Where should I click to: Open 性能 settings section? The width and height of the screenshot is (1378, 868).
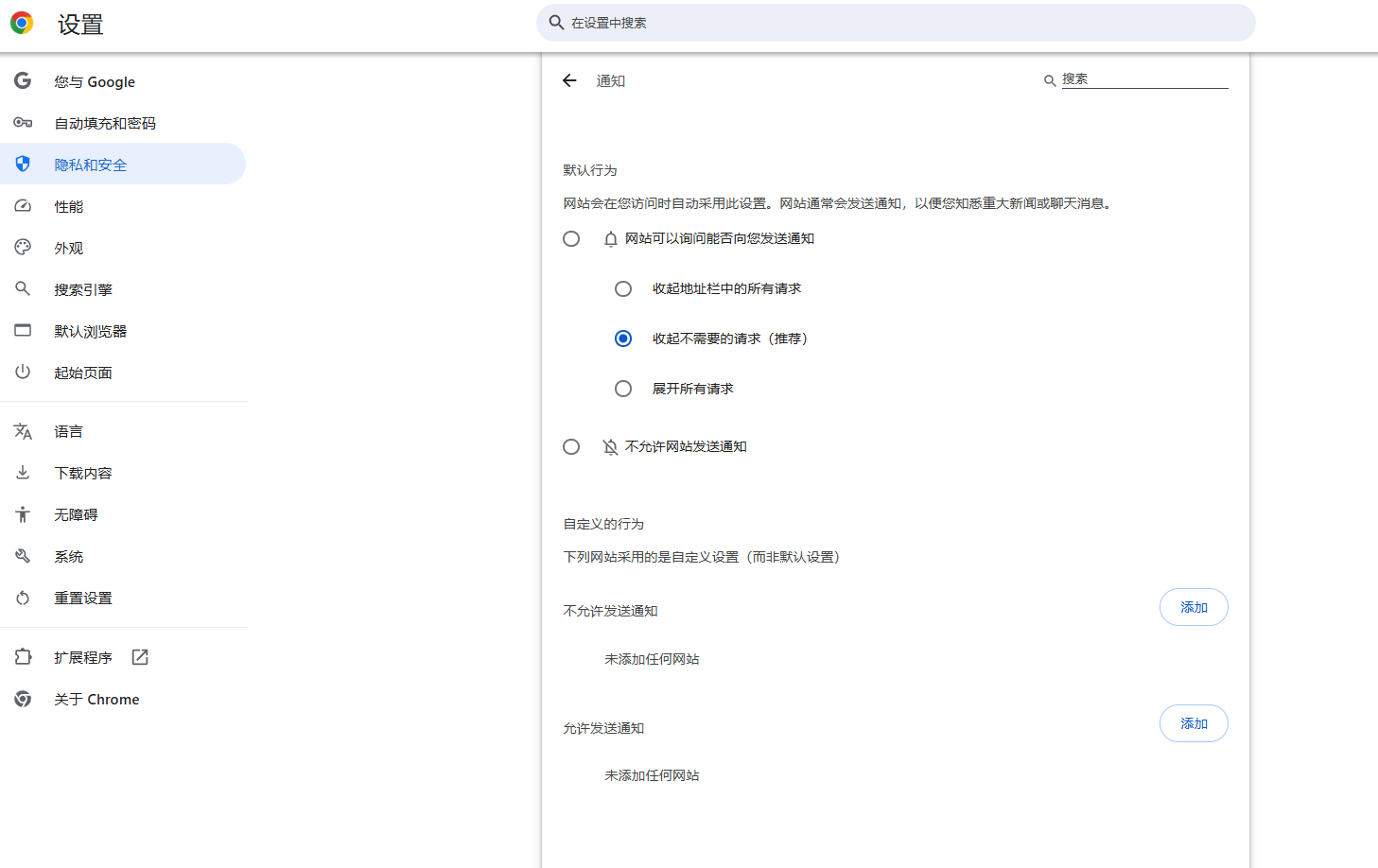coord(123,206)
